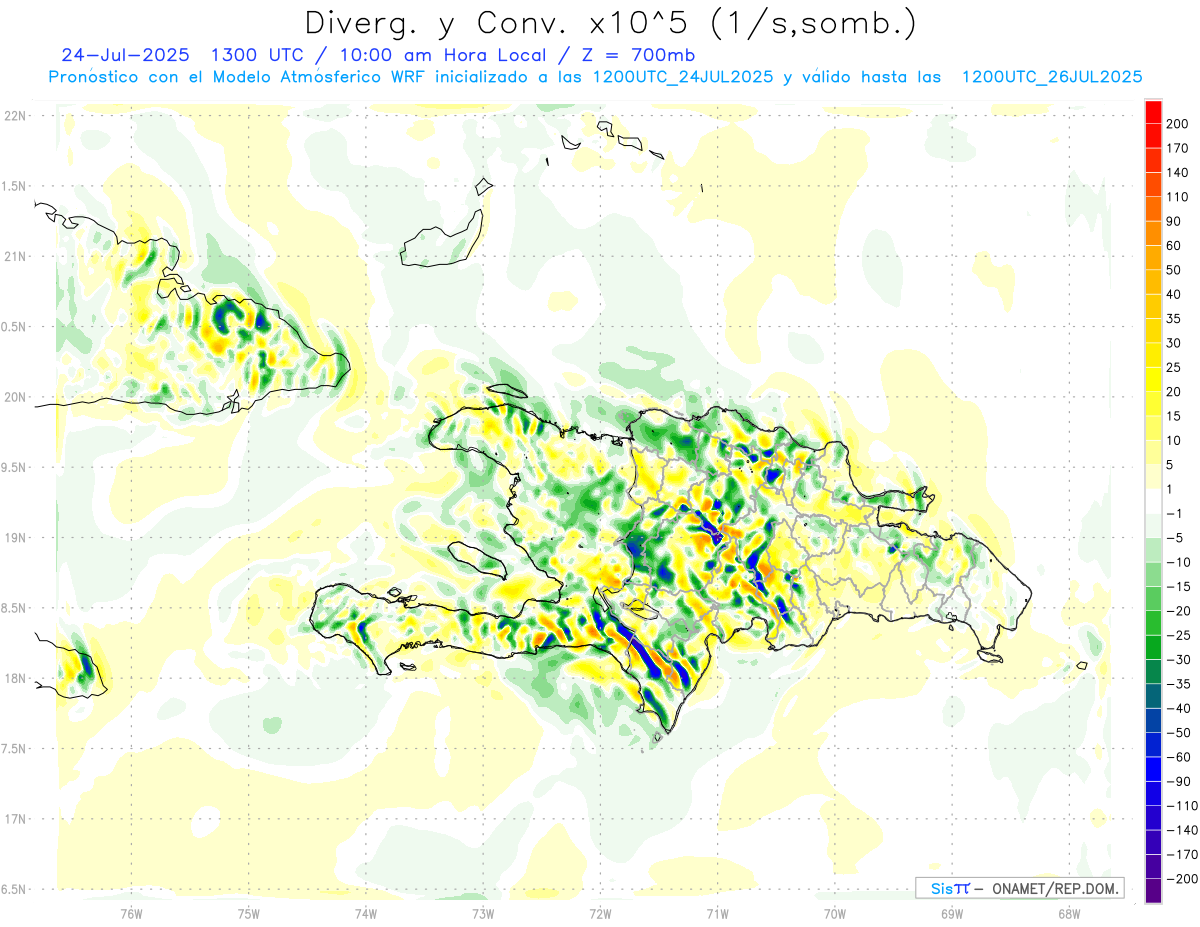The image size is (1200, 927).
Task: Click the '-90' color scale value
Action: coord(1177,782)
